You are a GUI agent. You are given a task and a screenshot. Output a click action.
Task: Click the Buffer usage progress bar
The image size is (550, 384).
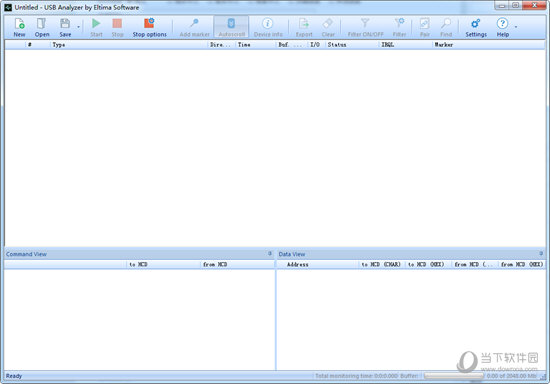point(454,376)
